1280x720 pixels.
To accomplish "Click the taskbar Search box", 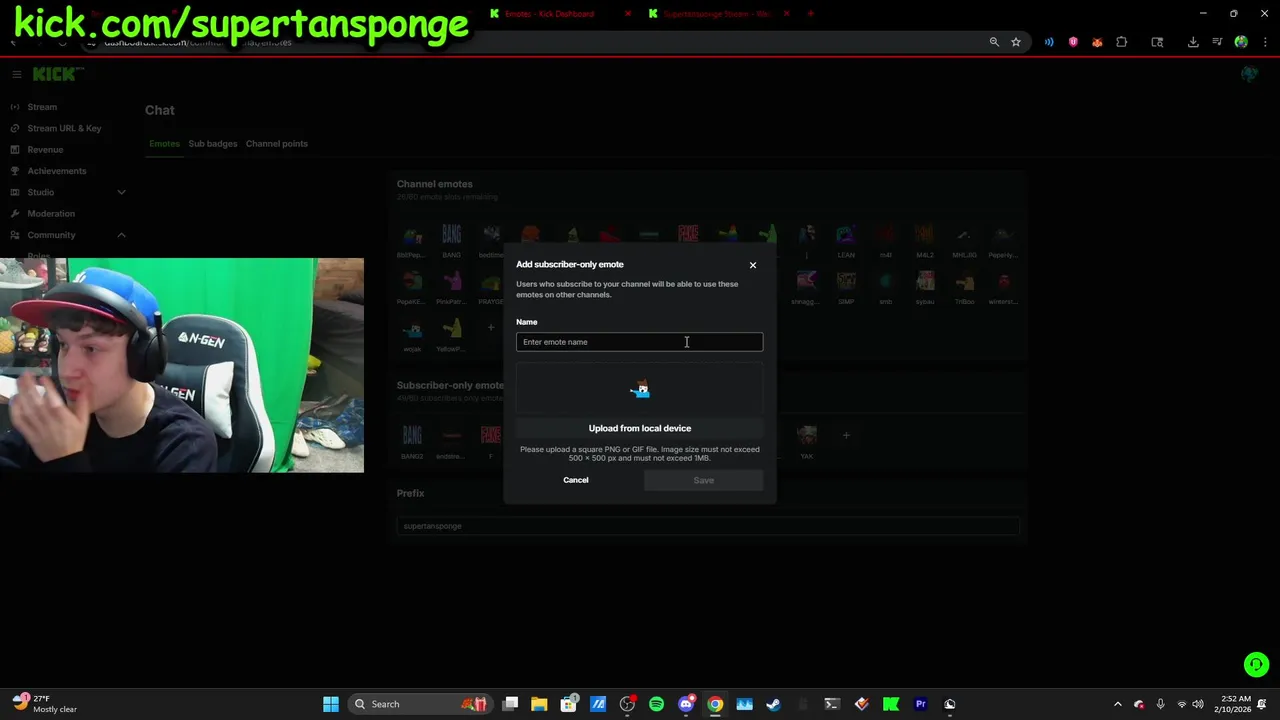I will (420, 704).
